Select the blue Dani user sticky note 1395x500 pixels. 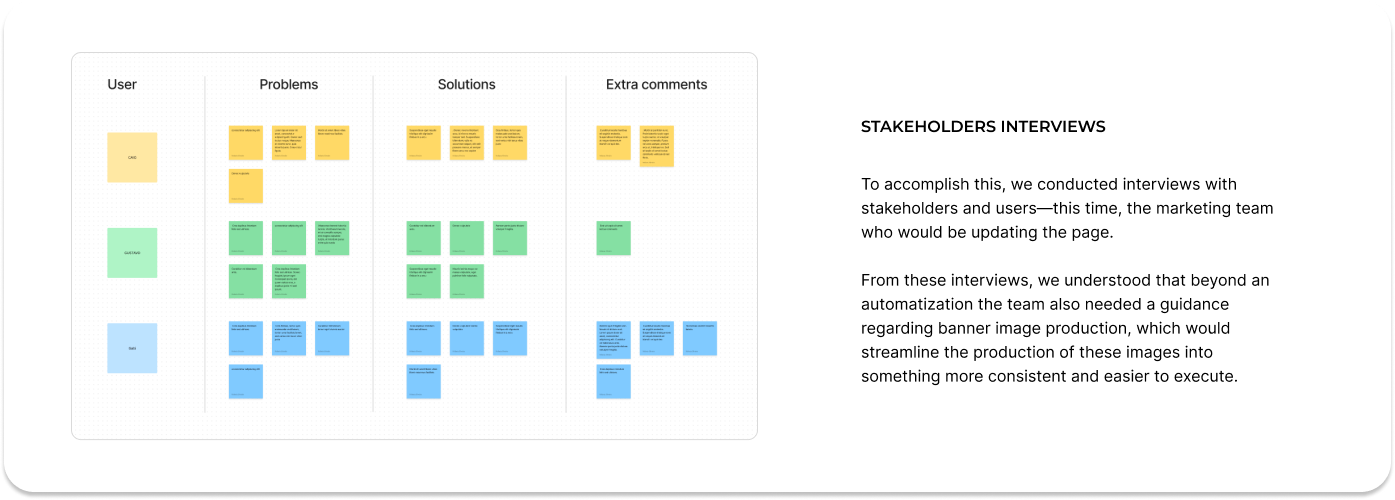point(132,348)
